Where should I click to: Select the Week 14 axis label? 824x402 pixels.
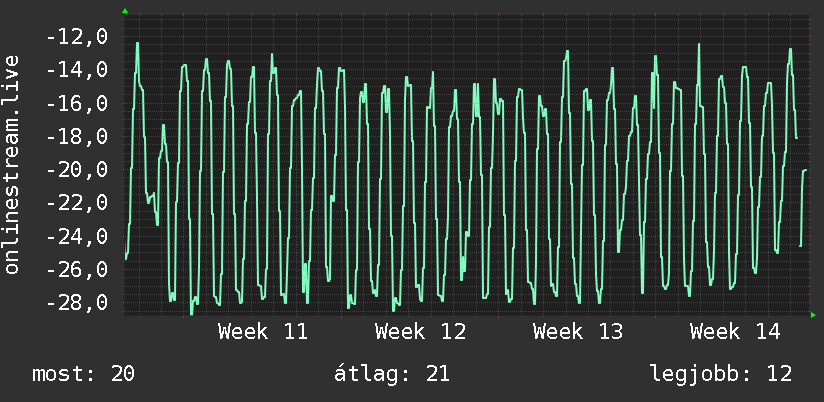(735, 332)
